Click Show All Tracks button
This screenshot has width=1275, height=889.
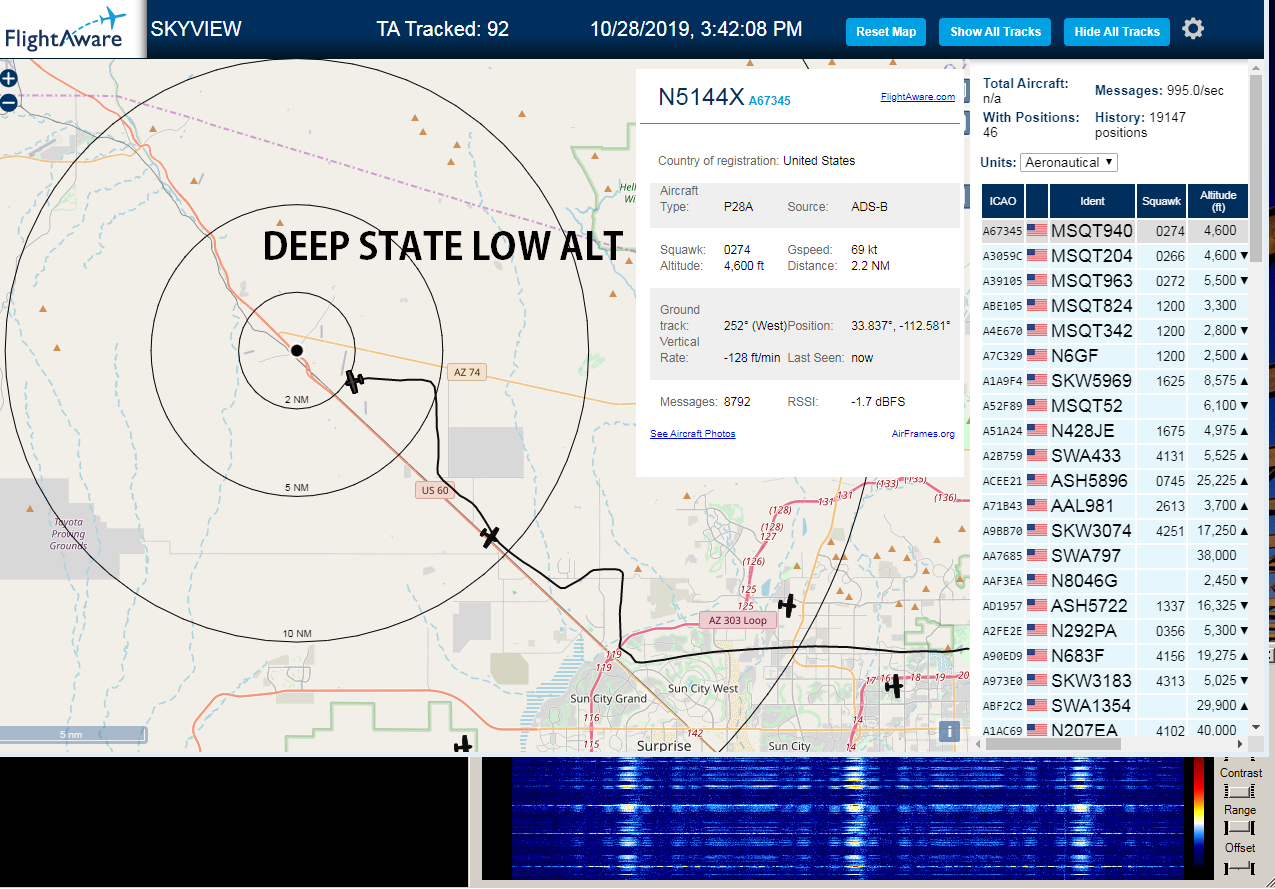coord(995,31)
